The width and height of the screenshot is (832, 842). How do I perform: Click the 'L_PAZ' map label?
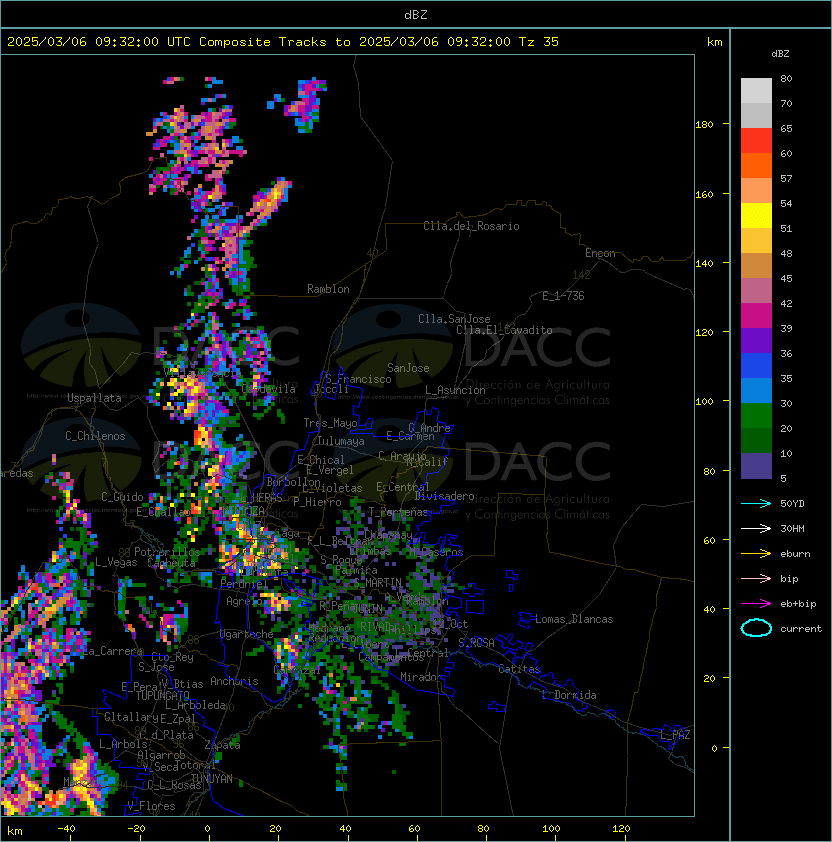tap(675, 735)
